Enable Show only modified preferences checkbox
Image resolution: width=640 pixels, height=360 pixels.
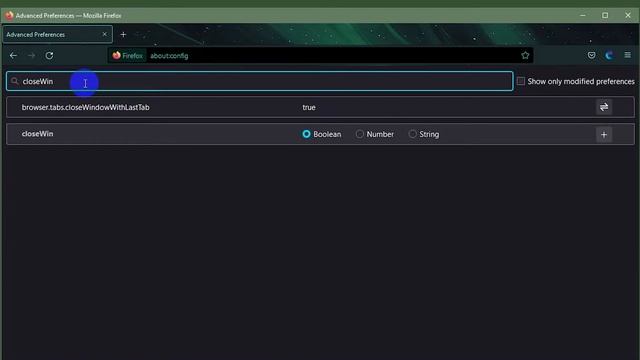pos(521,81)
